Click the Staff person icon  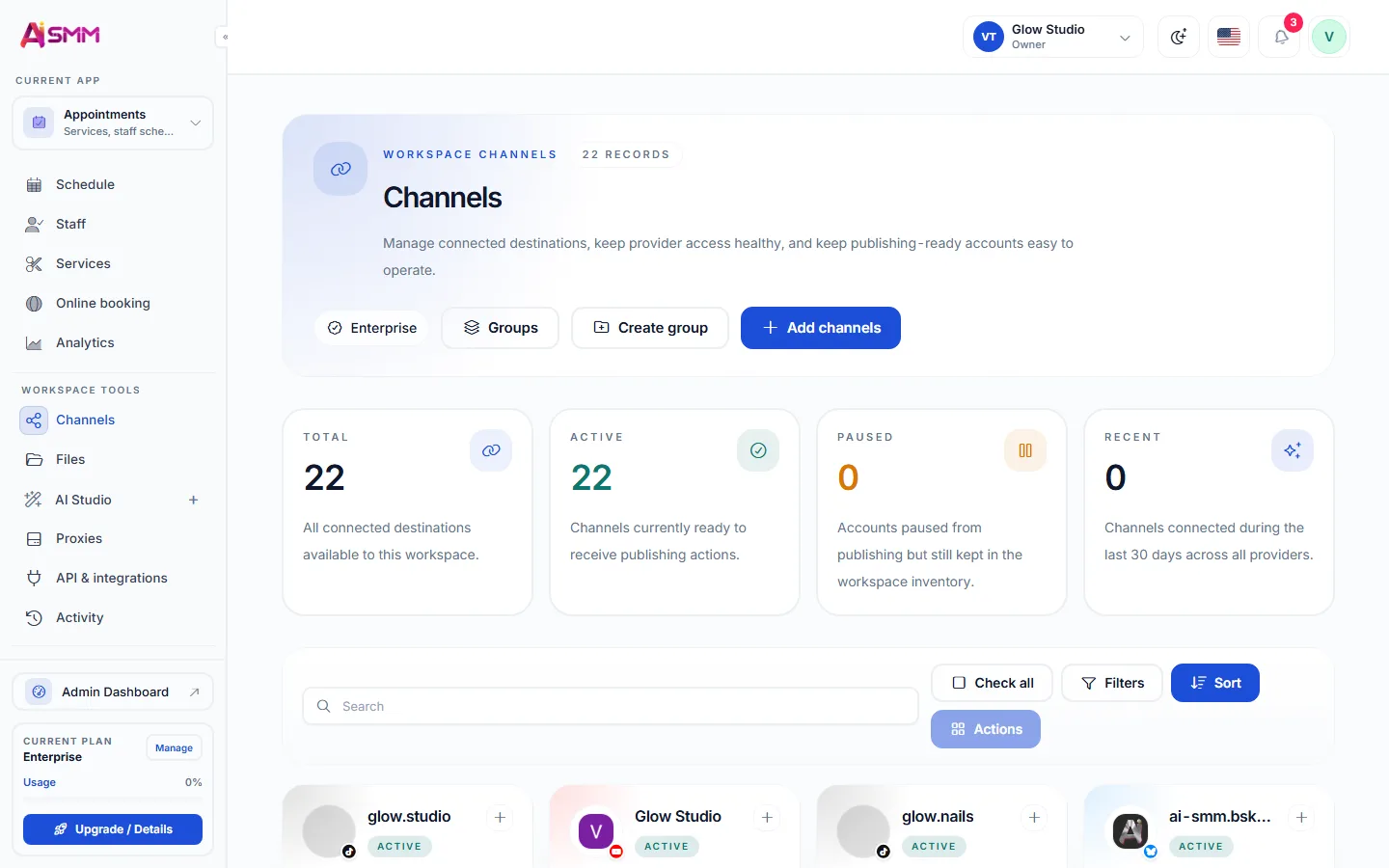pos(34,224)
